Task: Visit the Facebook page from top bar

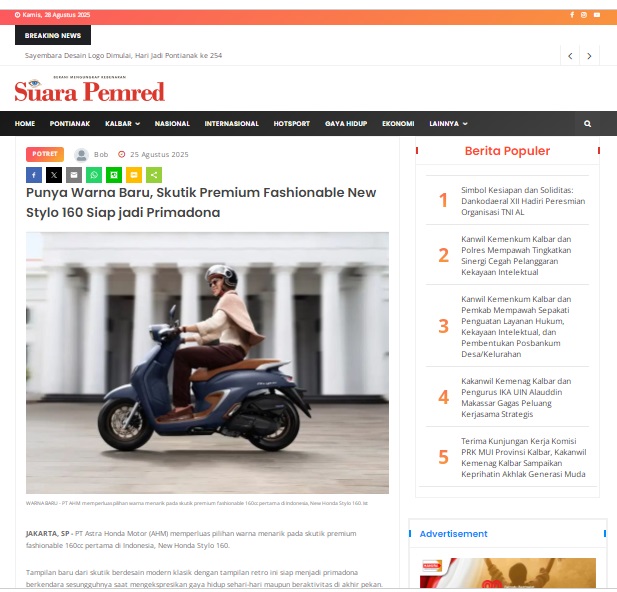Action: (x=572, y=15)
